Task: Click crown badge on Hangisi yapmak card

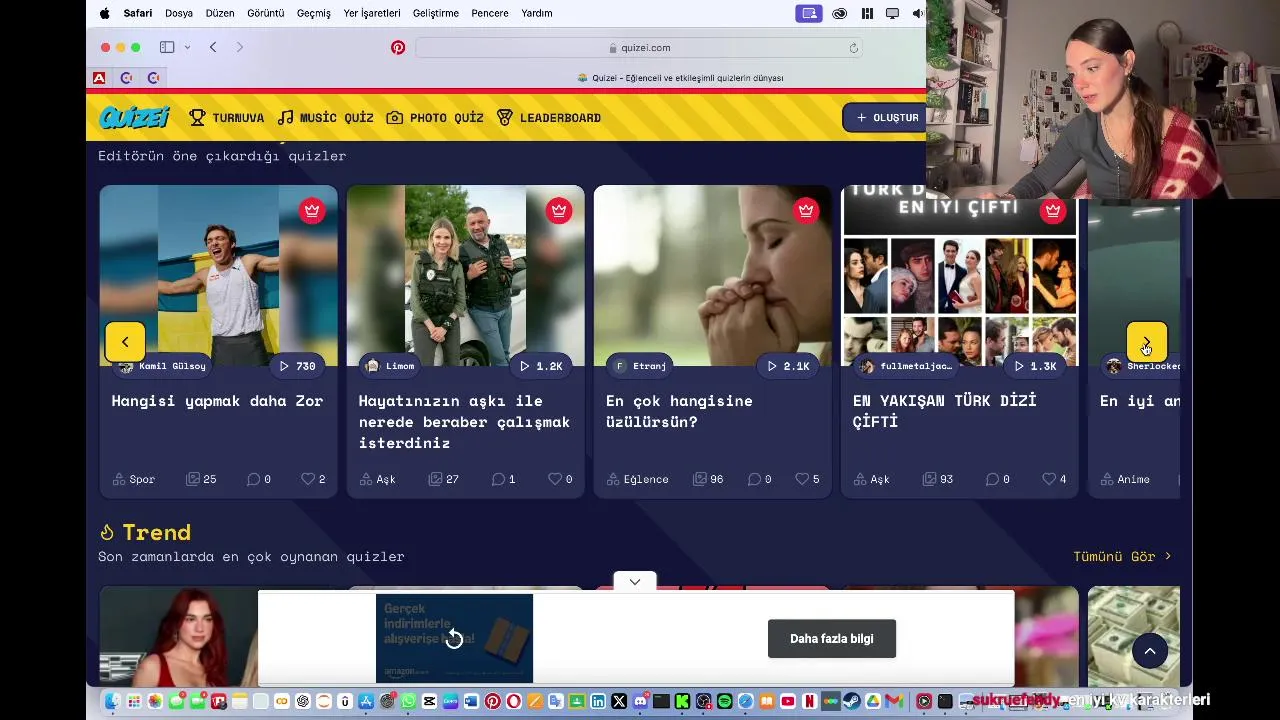Action: [x=312, y=210]
